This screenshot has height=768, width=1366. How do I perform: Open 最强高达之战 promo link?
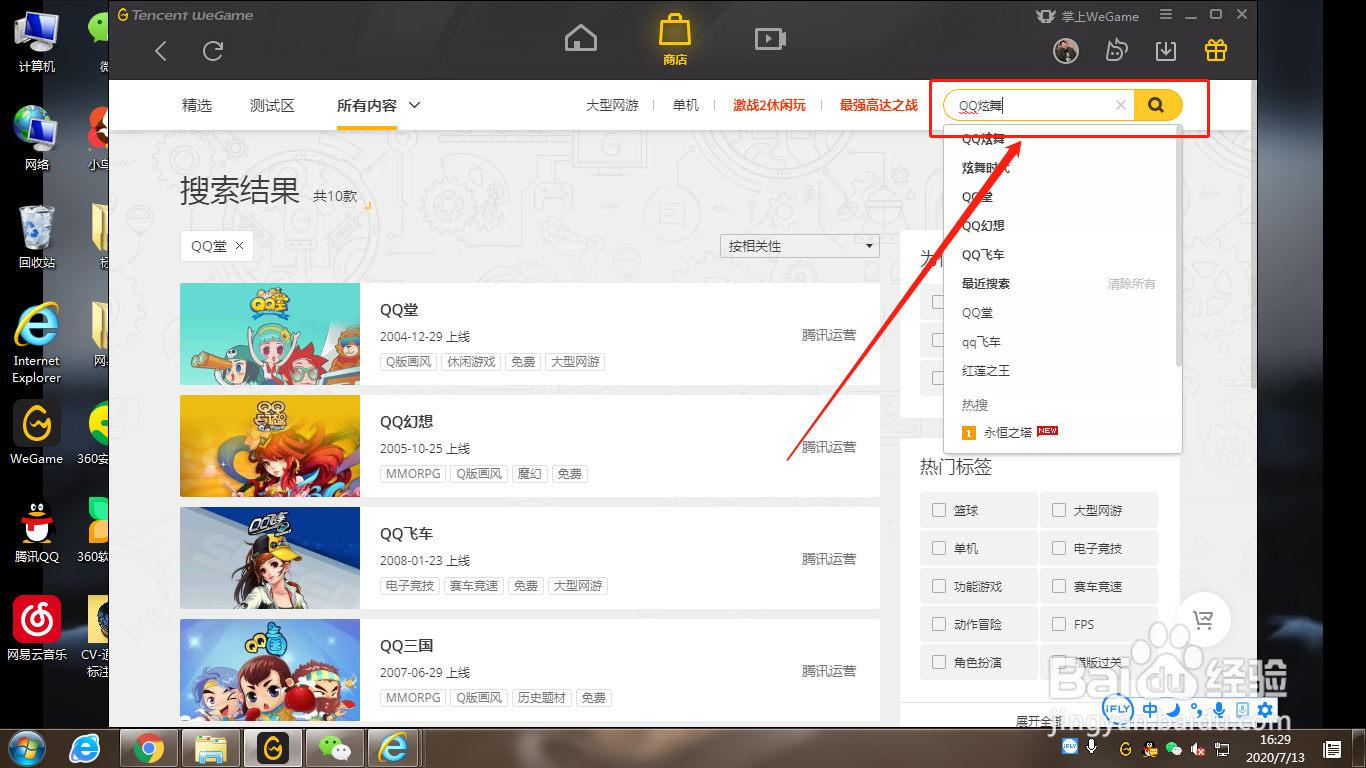pyautogui.click(x=879, y=105)
